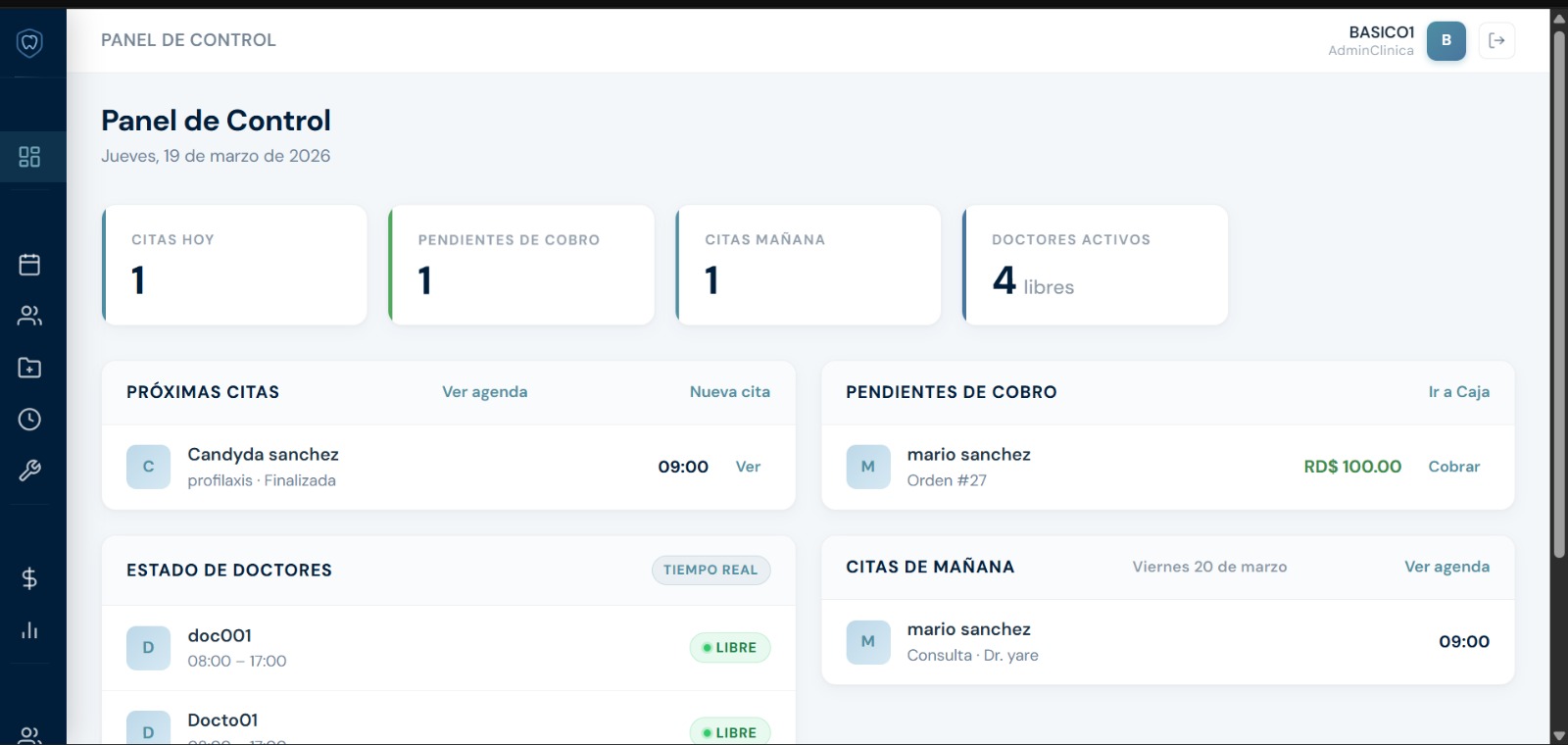Click the Nueva cita link

pyautogui.click(x=729, y=392)
